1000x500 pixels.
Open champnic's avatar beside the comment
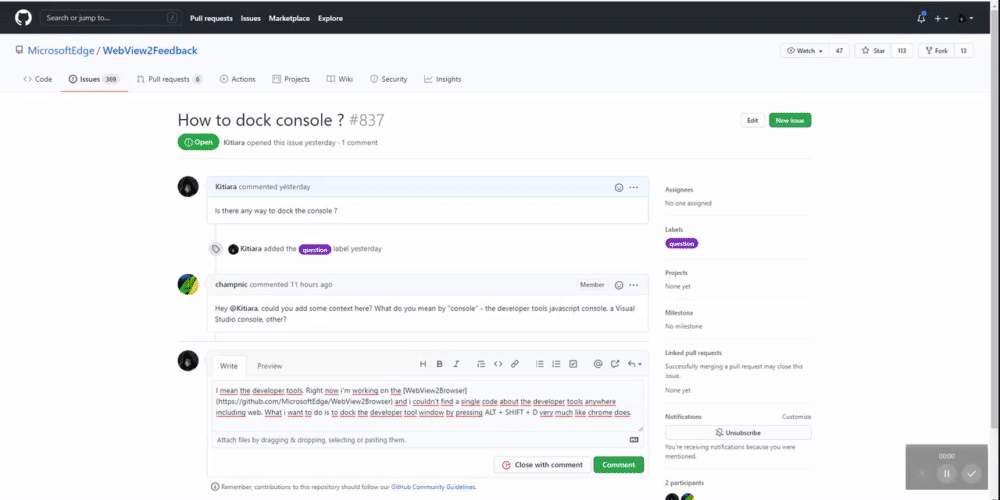[188, 284]
